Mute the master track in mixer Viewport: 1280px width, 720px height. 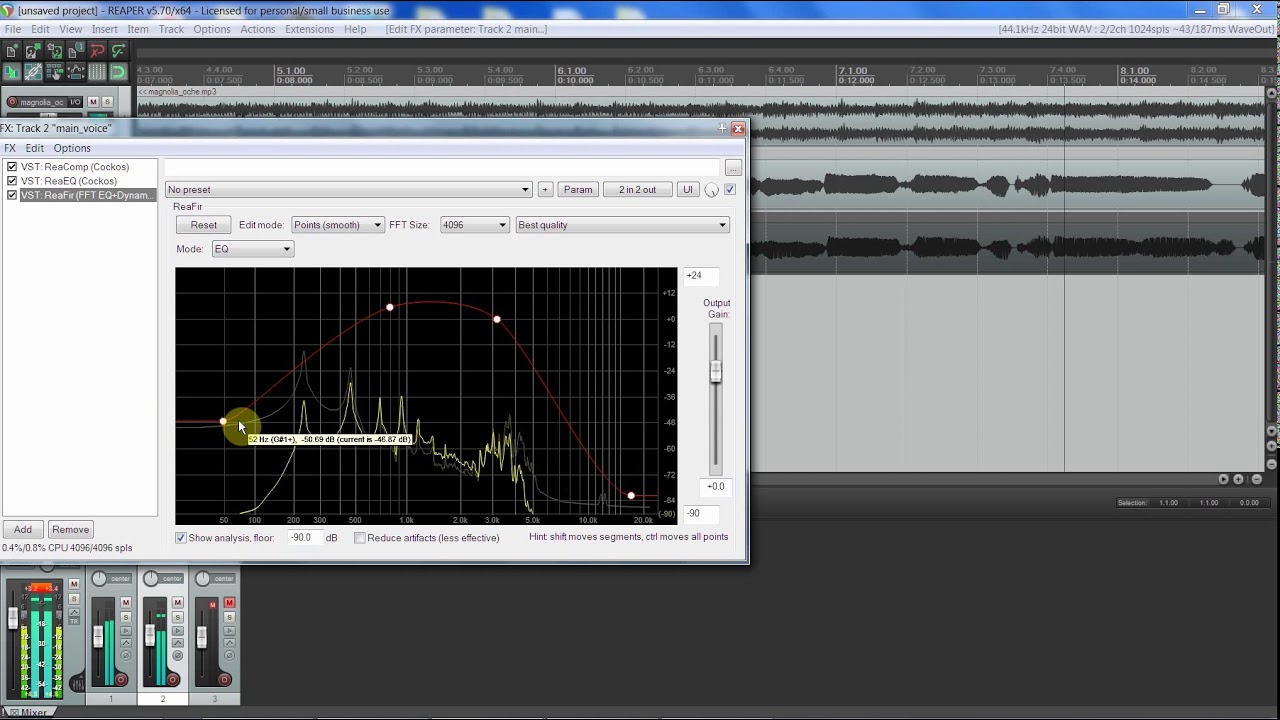point(74,584)
